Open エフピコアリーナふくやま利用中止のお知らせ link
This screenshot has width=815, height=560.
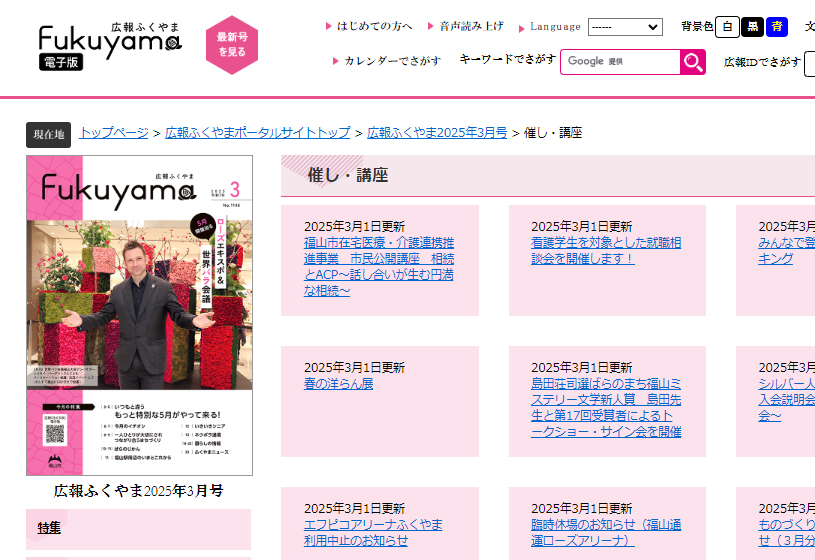coord(373,532)
